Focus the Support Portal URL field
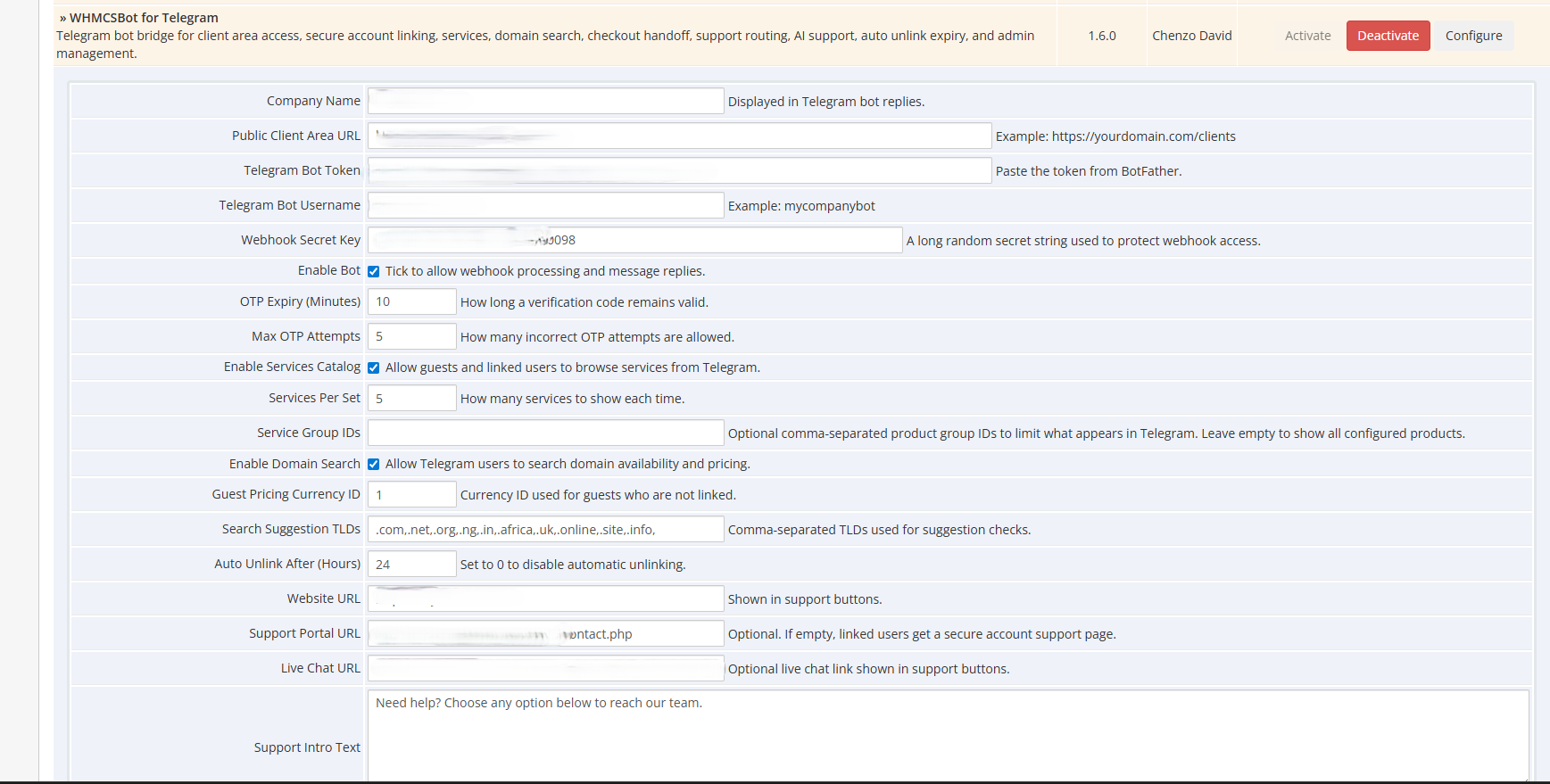This screenshot has width=1550, height=784. coord(545,633)
